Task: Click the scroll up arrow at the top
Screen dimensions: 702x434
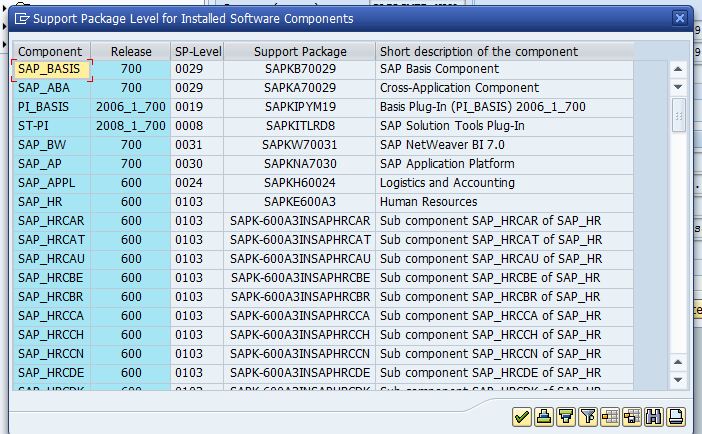Action: point(678,69)
